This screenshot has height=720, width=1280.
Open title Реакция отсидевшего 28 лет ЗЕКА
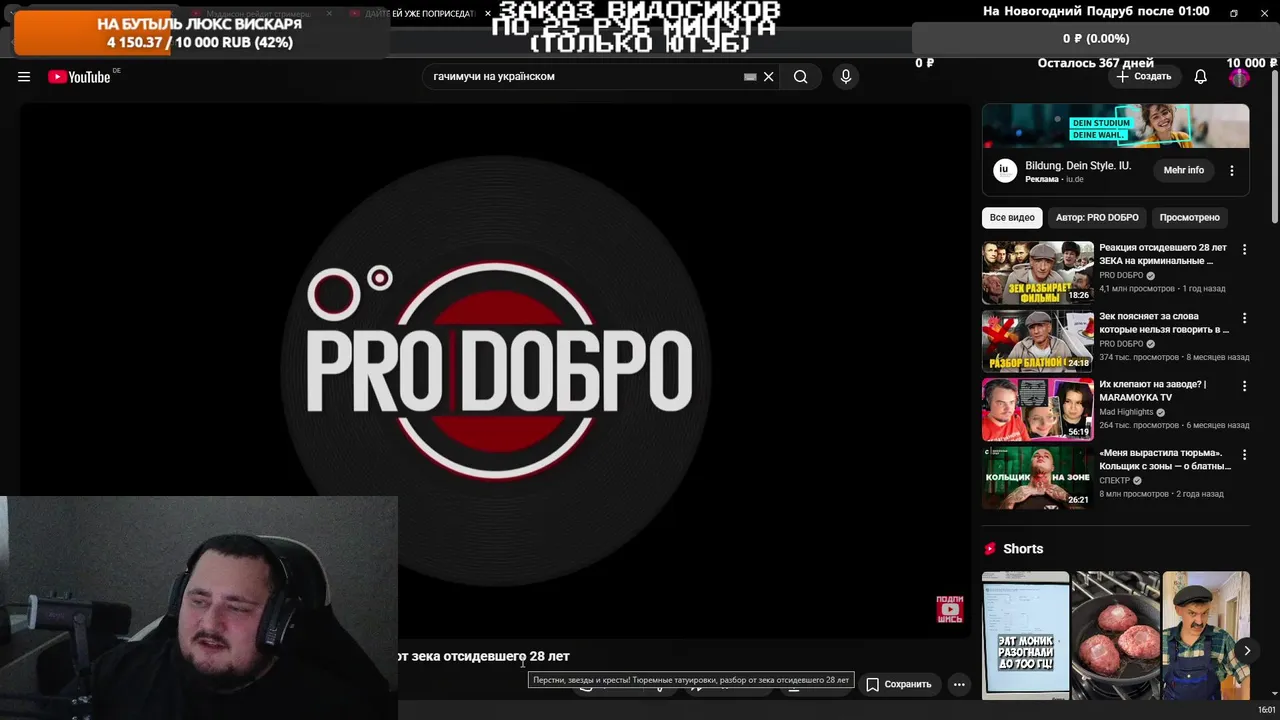pos(1162,254)
